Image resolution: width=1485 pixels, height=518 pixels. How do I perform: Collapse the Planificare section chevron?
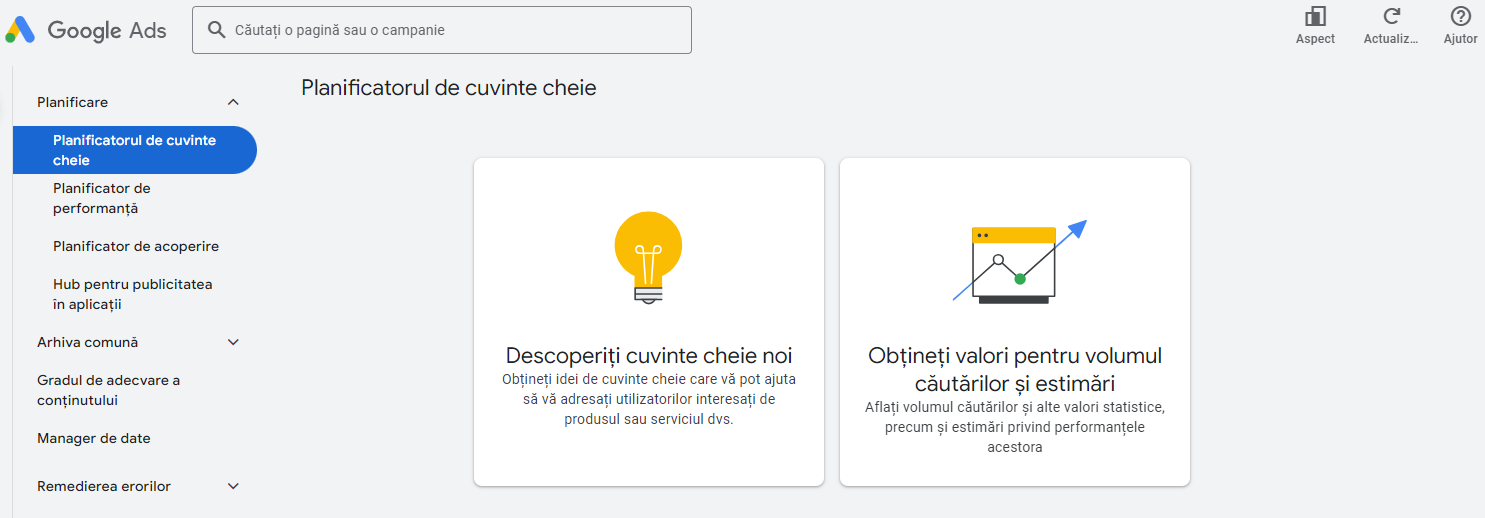point(233,102)
